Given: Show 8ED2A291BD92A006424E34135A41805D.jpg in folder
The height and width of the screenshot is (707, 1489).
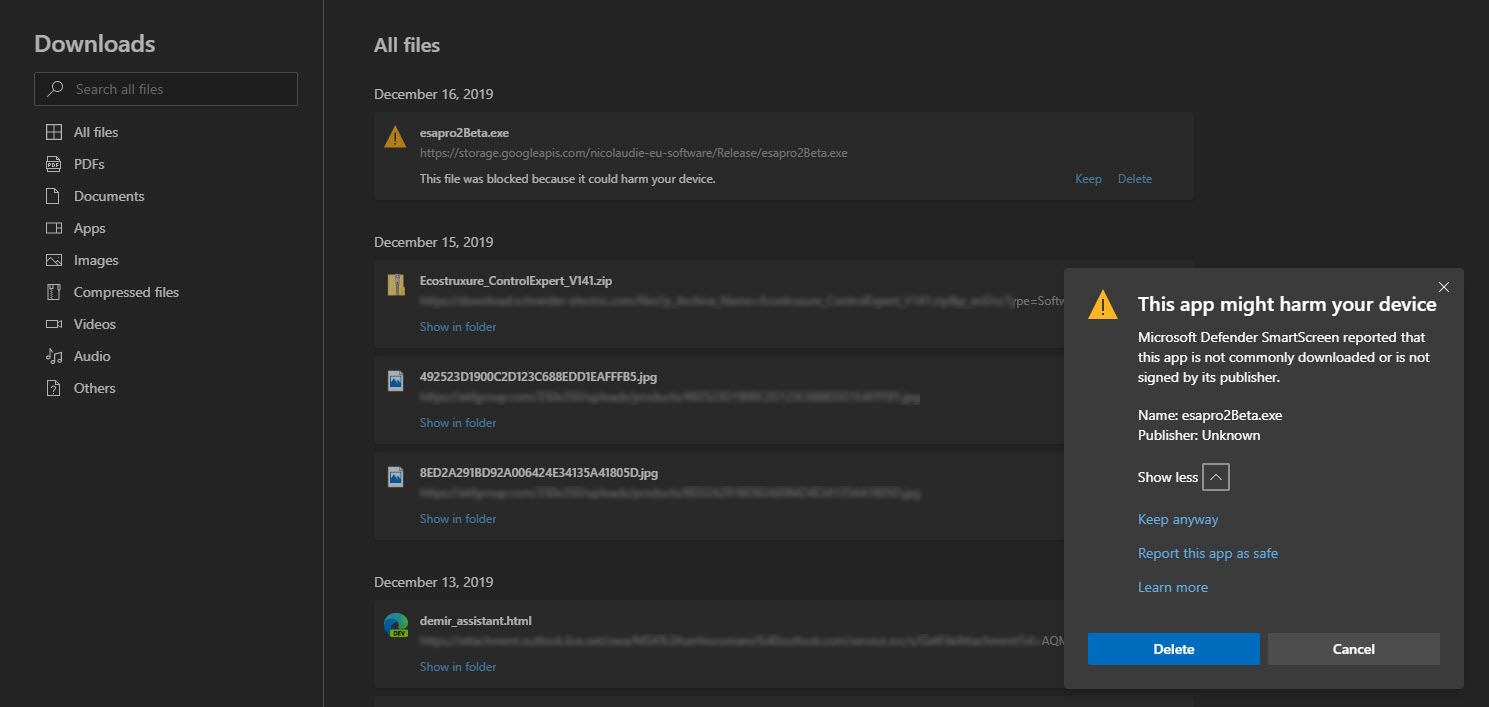Looking at the screenshot, I should 458,519.
